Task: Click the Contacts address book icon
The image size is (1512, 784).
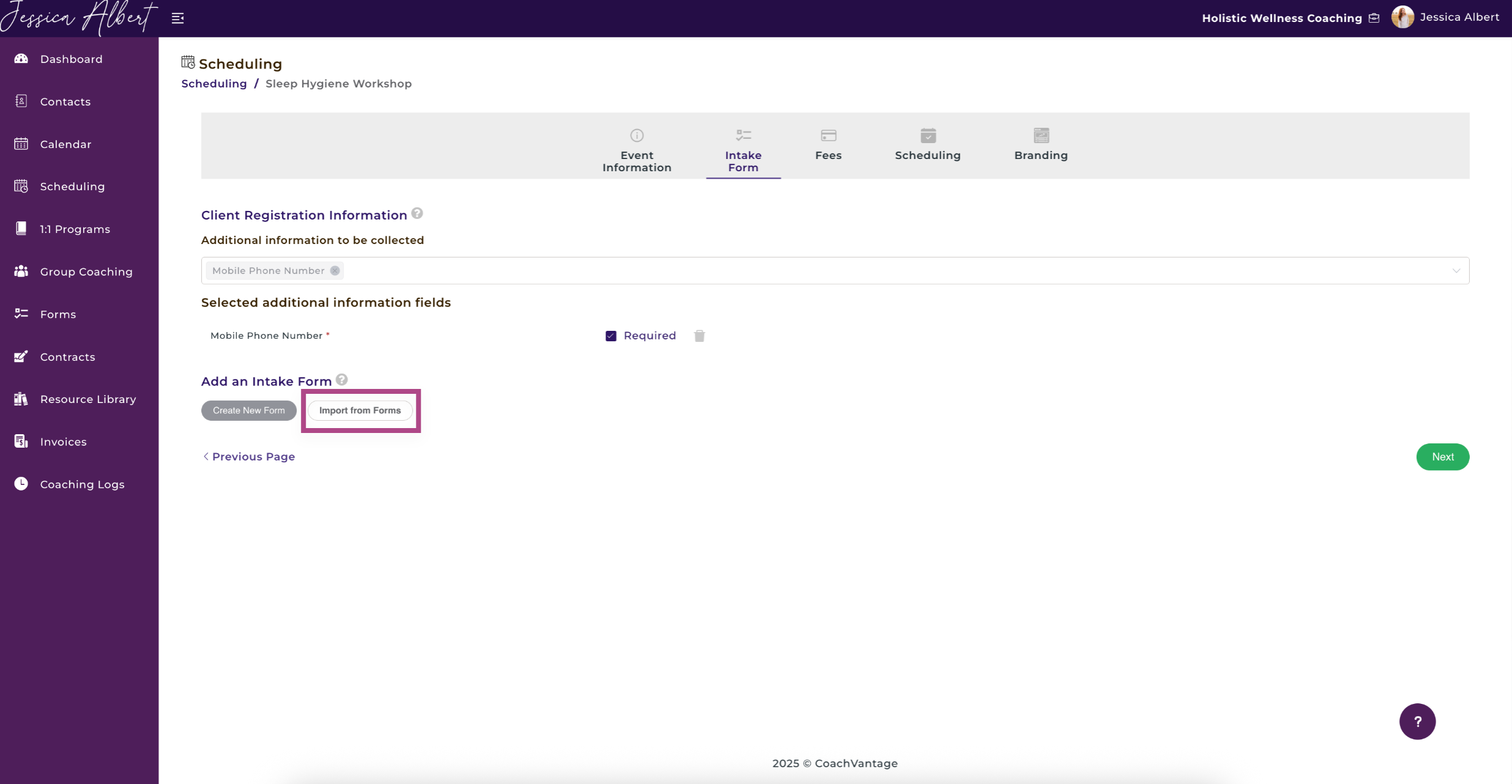Action: click(x=21, y=101)
